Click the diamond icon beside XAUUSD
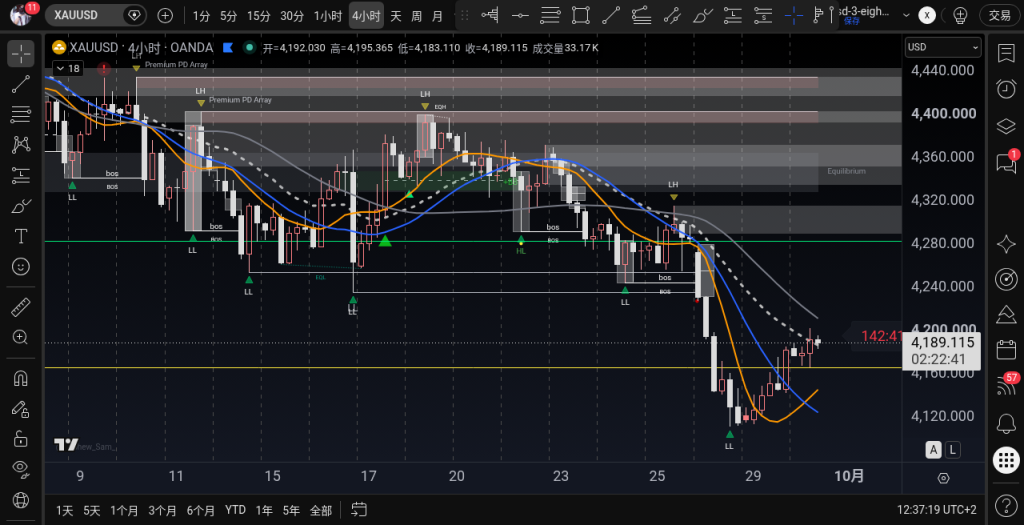 click(135, 15)
